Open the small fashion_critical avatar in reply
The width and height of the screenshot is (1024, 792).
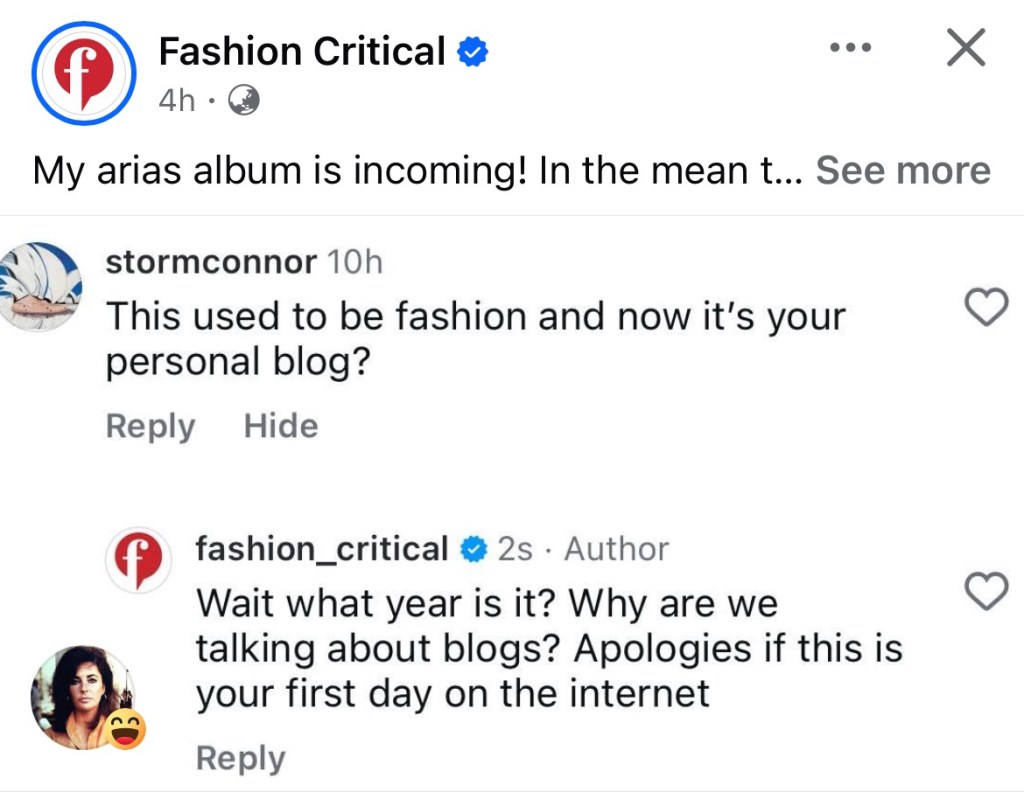(x=137, y=561)
